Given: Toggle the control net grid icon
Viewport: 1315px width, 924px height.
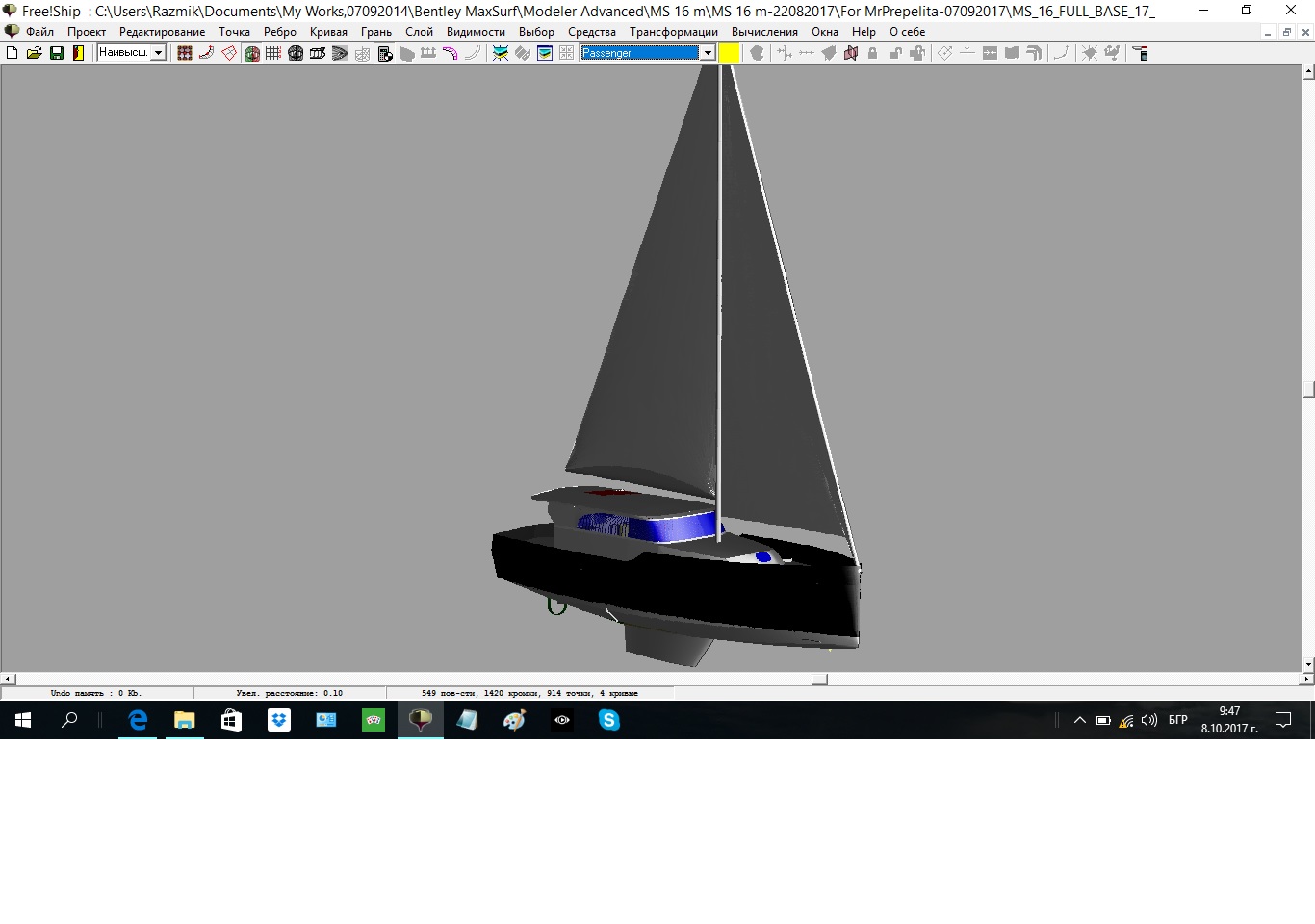Looking at the screenshot, I should (184, 53).
